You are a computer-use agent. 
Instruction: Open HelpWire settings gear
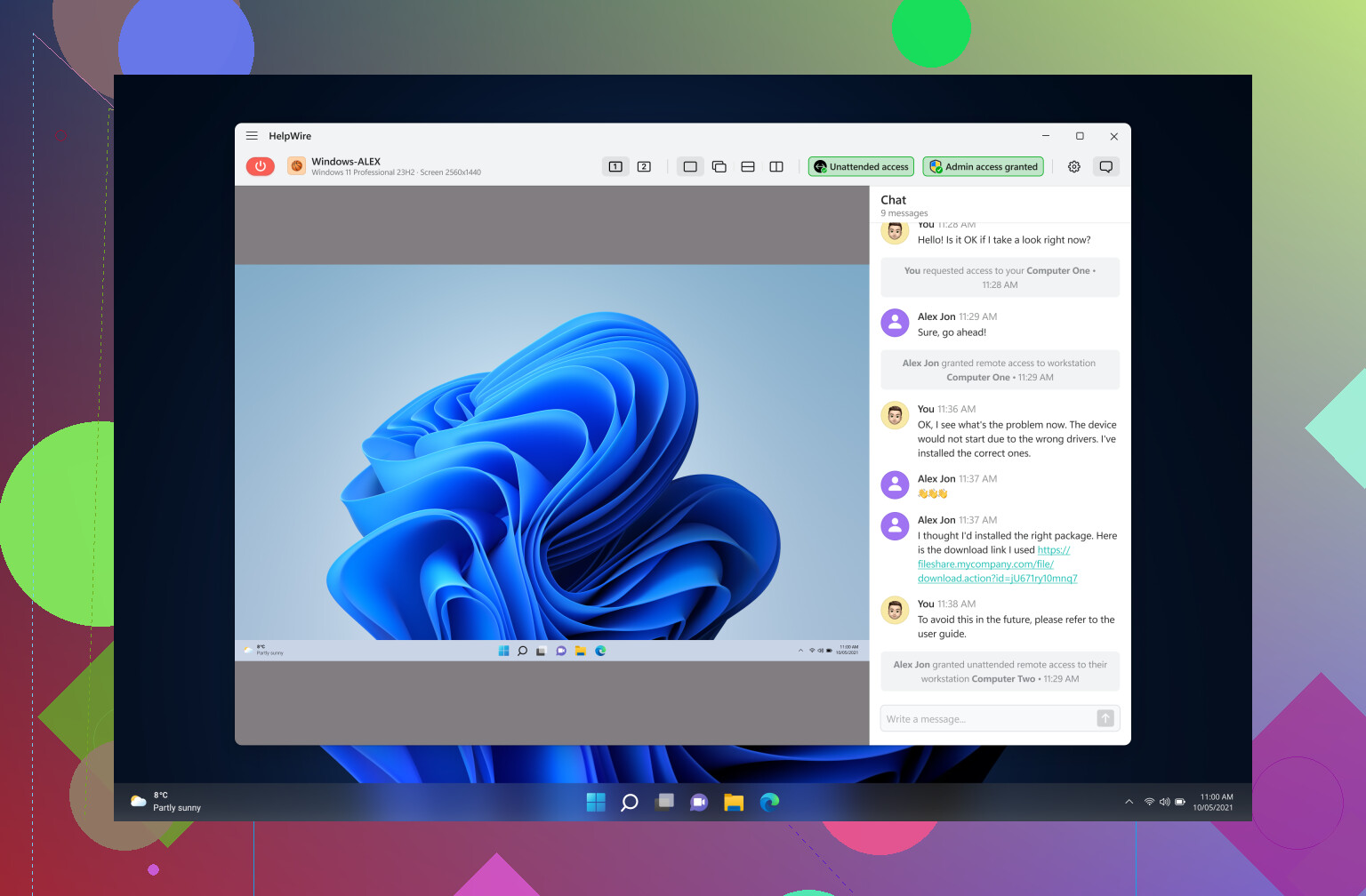(1074, 166)
